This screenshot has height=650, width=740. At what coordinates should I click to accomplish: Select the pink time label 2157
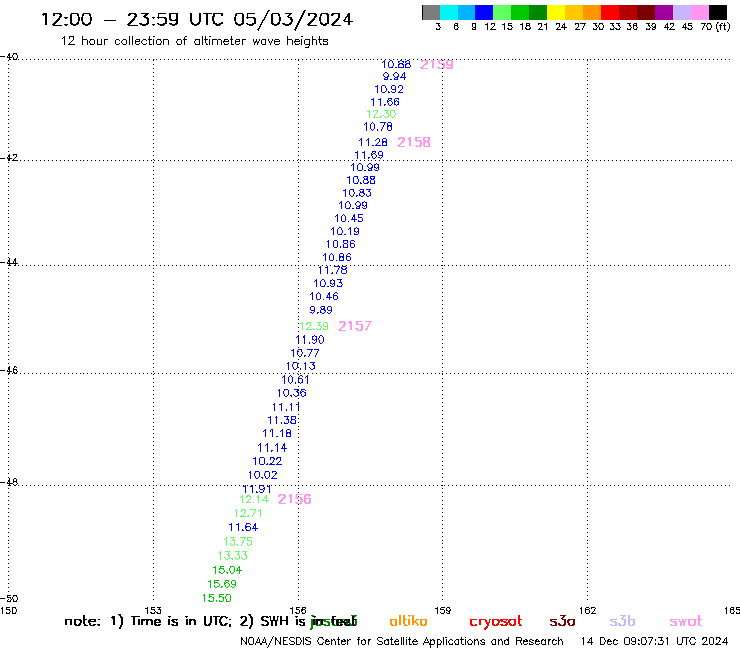pyautogui.click(x=355, y=326)
